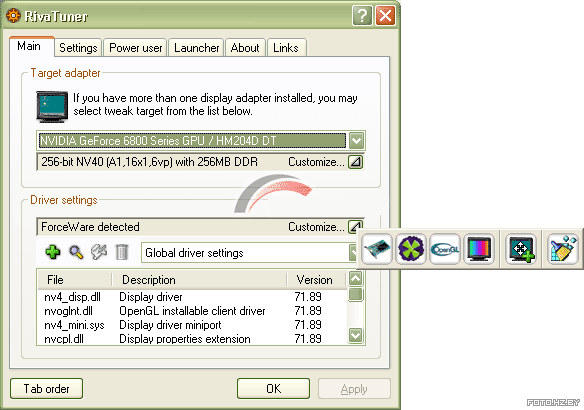The height and width of the screenshot is (410, 584).
Task: Click the '256-bit NV40' adapter info text
Action: [149, 162]
